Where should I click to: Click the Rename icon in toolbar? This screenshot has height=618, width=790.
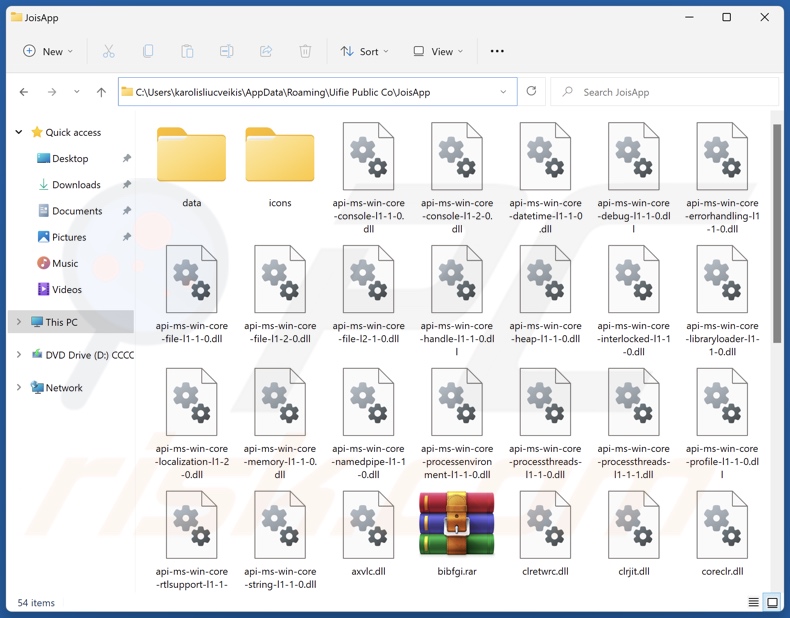(x=226, y=51)
